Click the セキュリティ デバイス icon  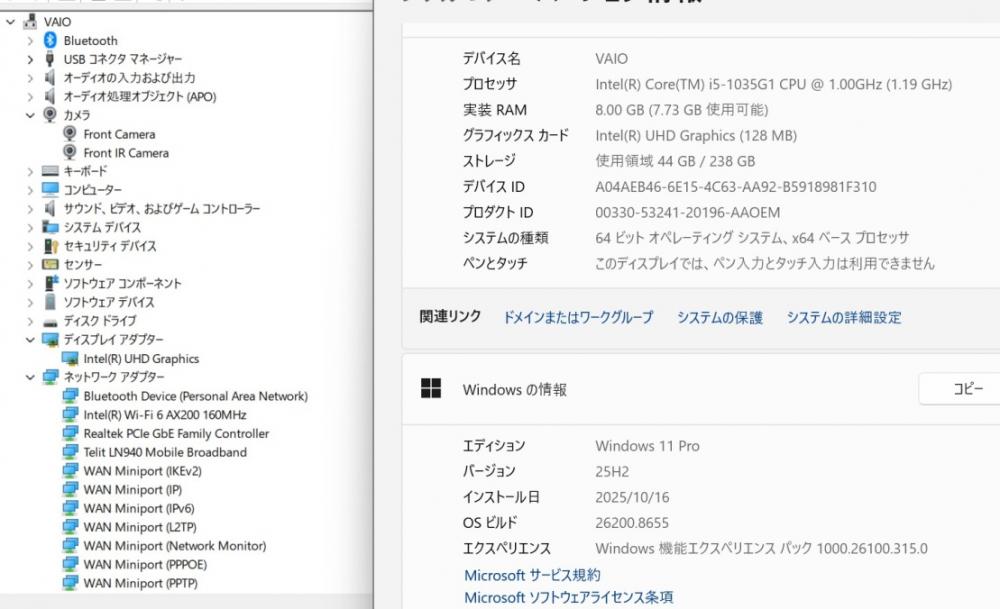coord(50,246)
